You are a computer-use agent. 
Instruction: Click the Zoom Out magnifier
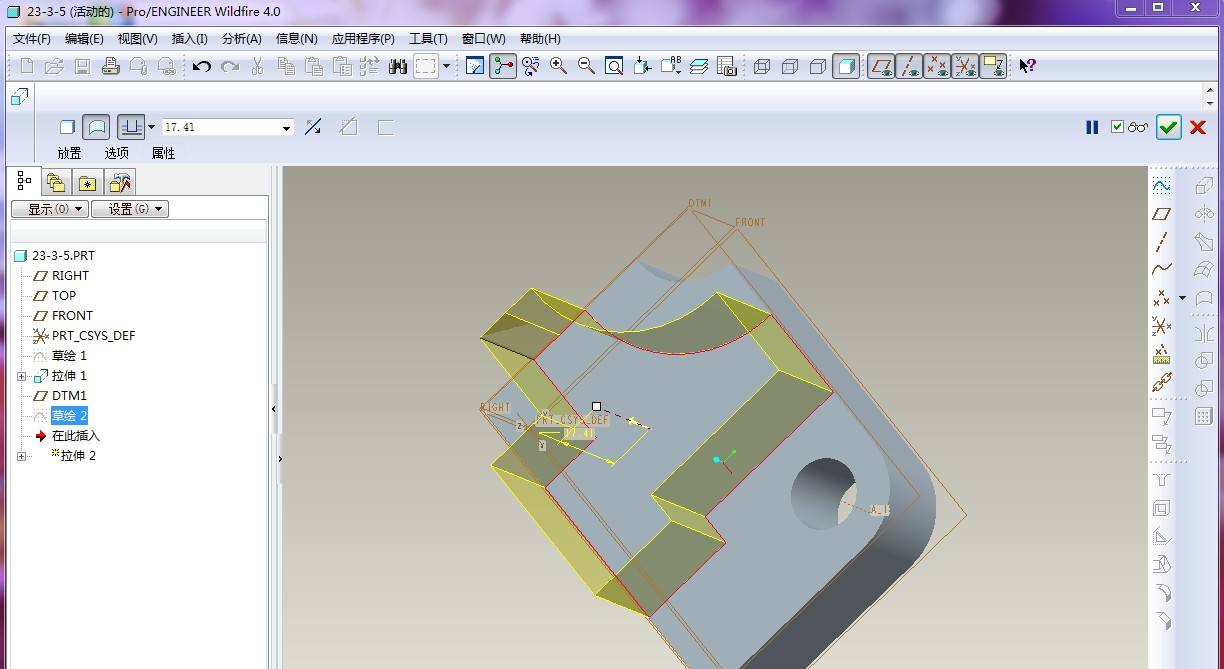587,66
